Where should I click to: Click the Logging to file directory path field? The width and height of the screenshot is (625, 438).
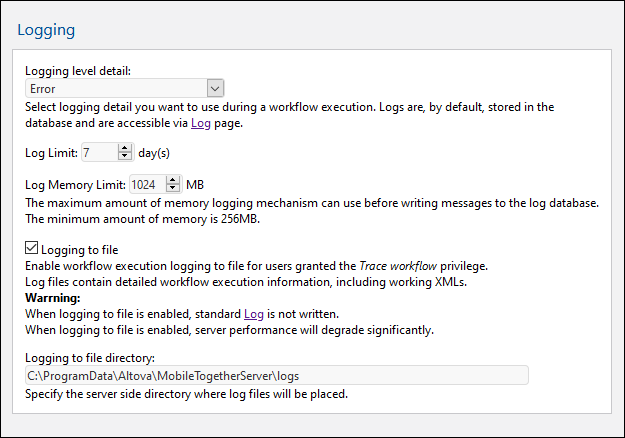click(x=276, y=376)
